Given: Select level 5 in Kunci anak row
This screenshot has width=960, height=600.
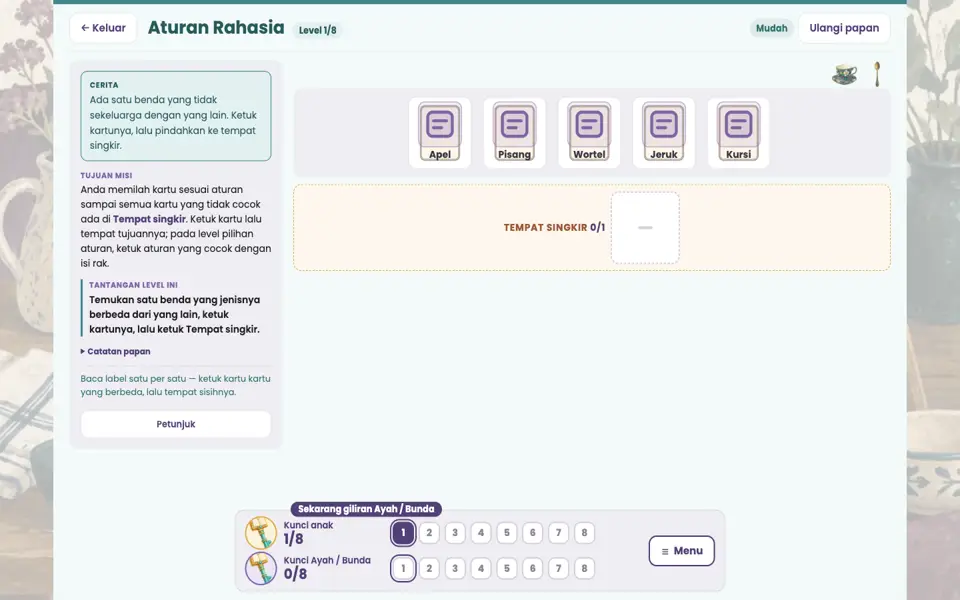Looking at the screenshot, I should click(x=507, y=533).
